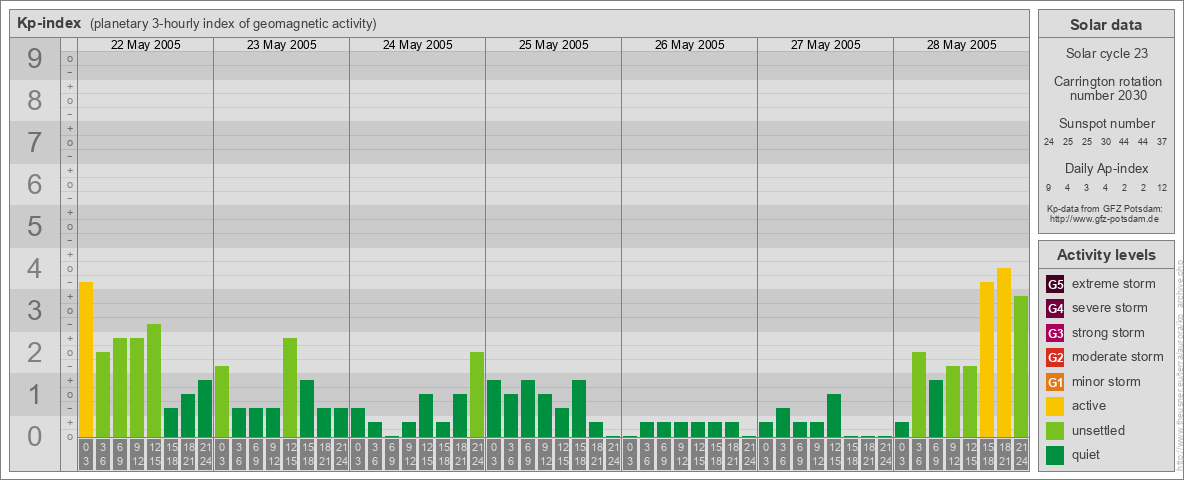Click the light green 3-6 bar on 28 May

click(x=918, y=395)
